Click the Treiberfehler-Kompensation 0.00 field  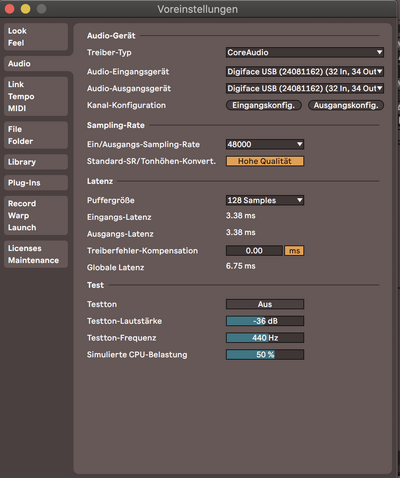tap(254, 251)
